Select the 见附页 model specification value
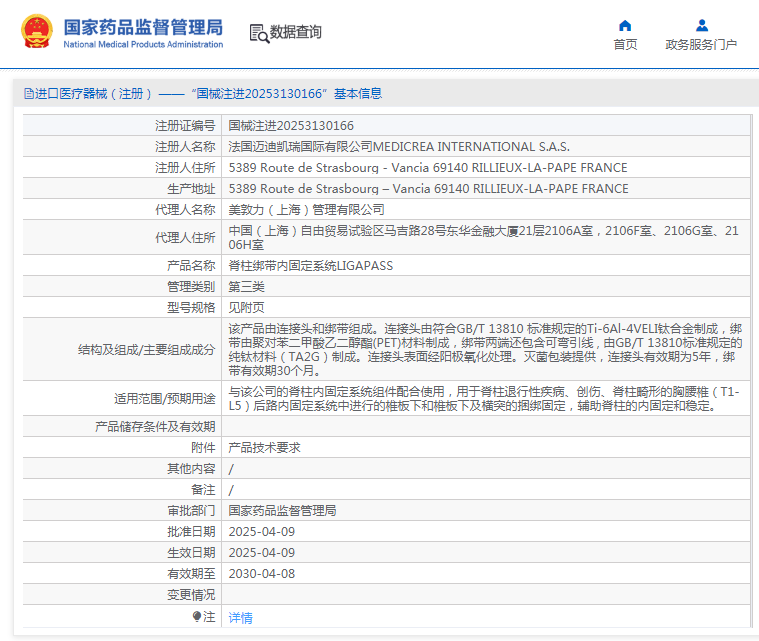Image resolution: width=759 pixels, height=641 pixels. [x=246, y=307]
